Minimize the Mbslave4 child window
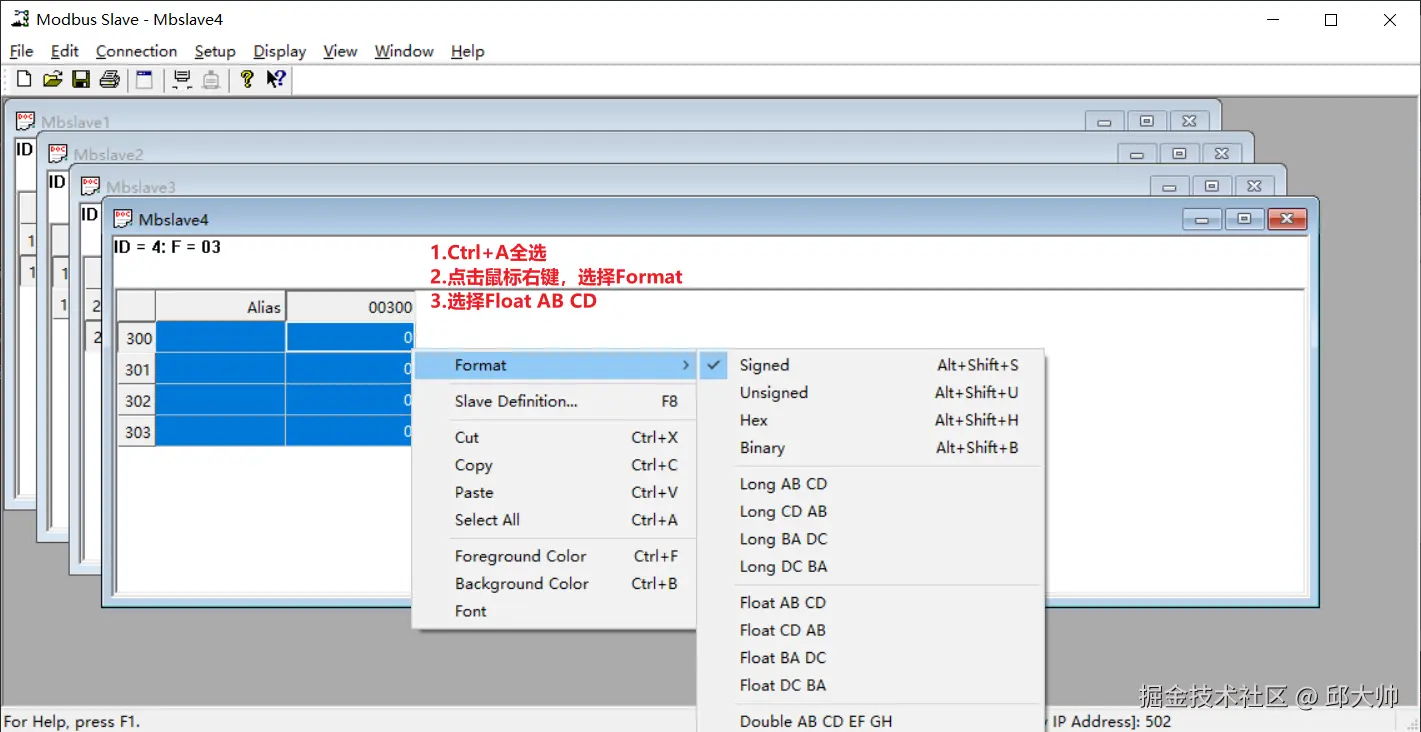Viewport: 1421px width, 732px height. coord(1202,219)
